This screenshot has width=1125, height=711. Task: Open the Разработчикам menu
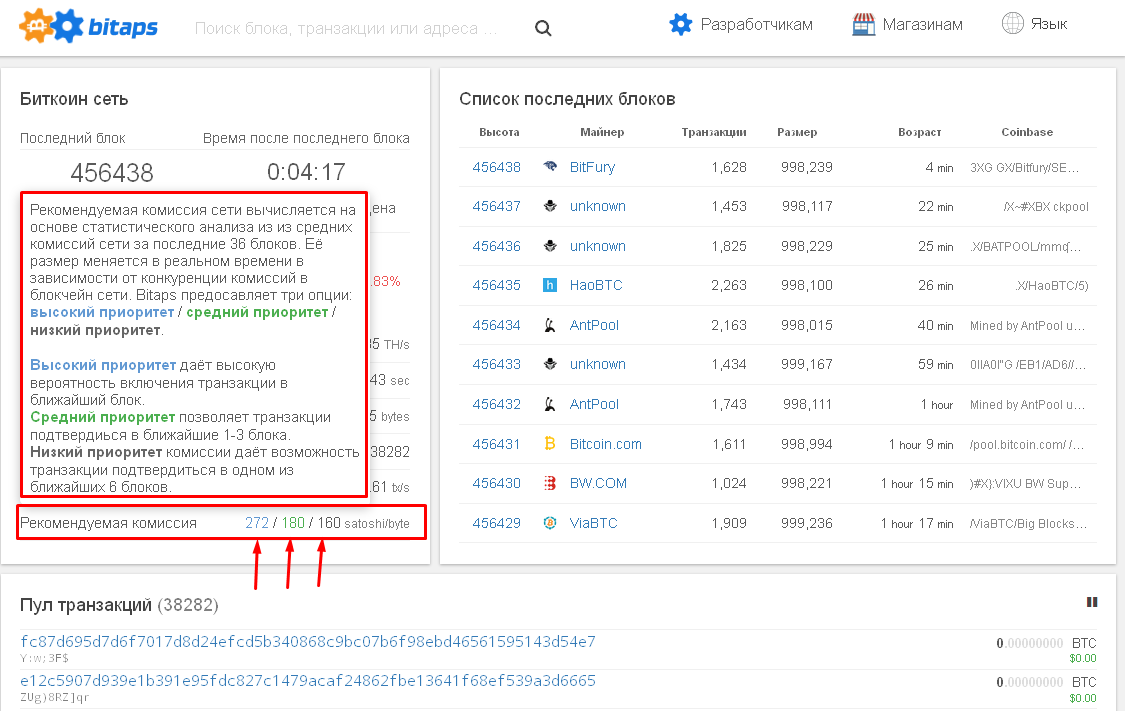click(x=756, y=24)
